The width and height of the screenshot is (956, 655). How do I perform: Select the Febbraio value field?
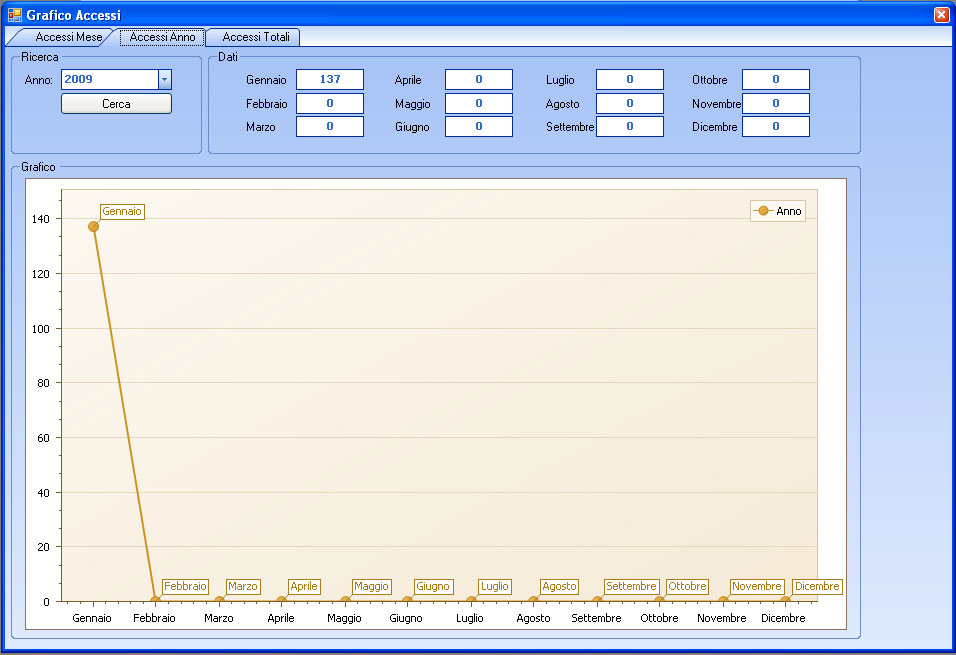tap(329, 103)
